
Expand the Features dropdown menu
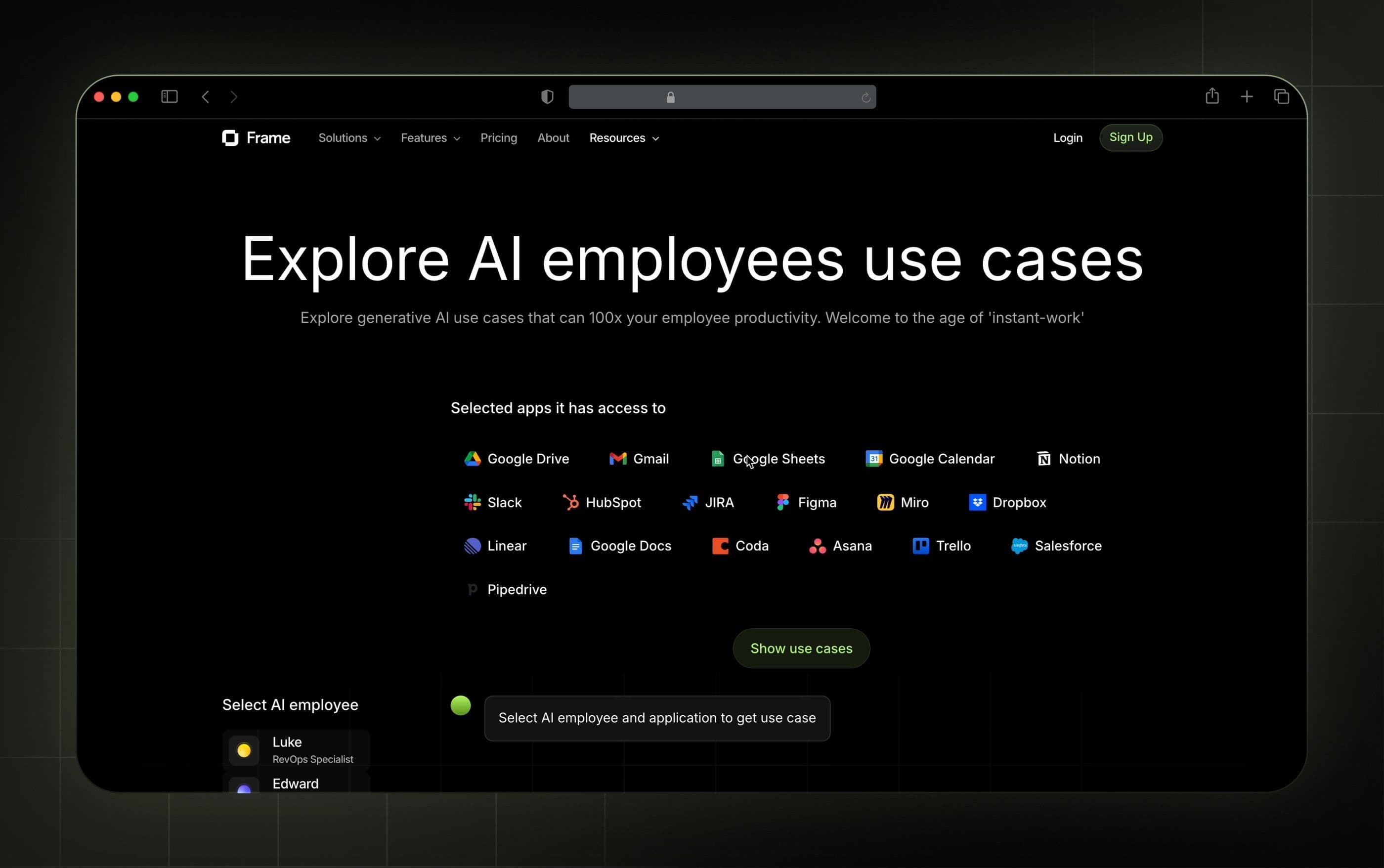pos(431,138)
